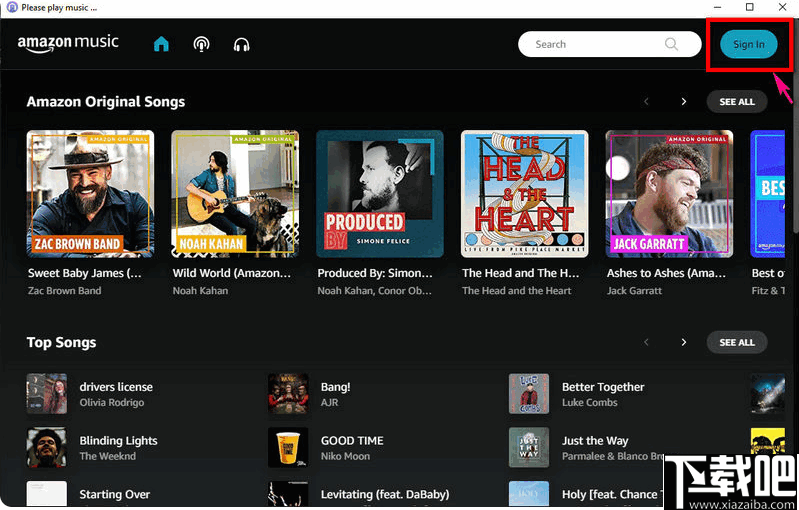Go back in Top Songs with left chevron

point(646,342)
